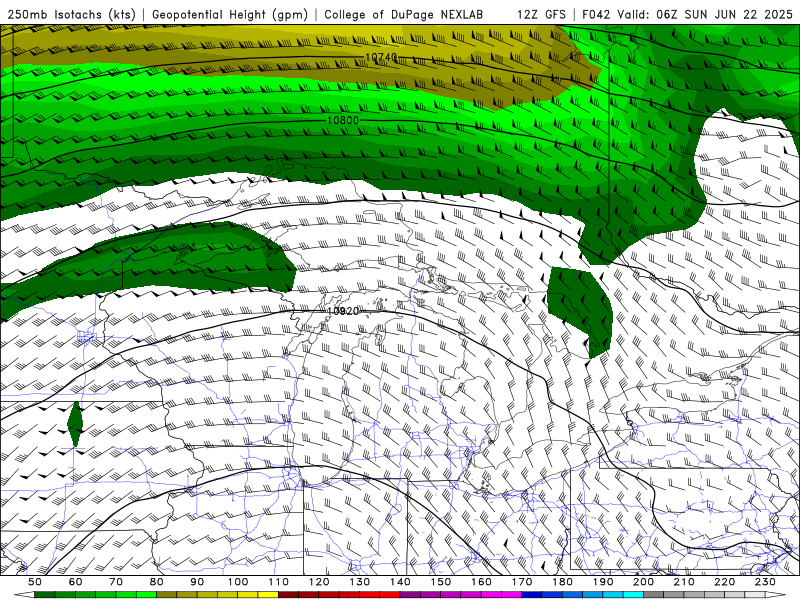Click the 110 value on the legend scale
This screenshot has height=600, width=800.
point(279,582)
